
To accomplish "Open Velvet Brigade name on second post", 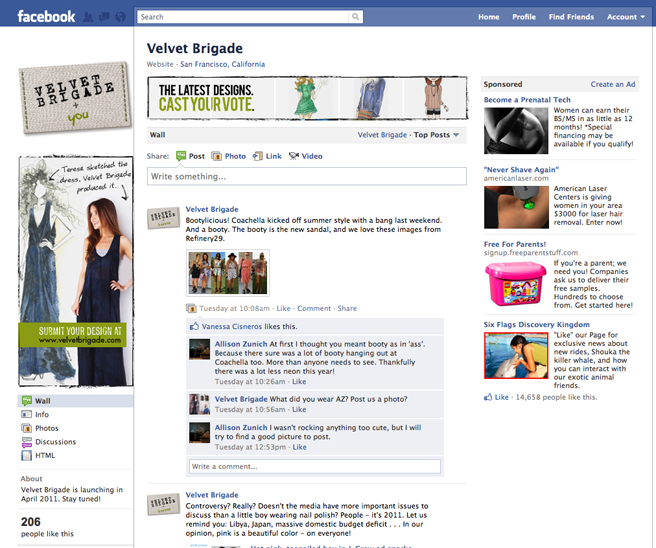I will pyautogui.click(x=212, y=495).
